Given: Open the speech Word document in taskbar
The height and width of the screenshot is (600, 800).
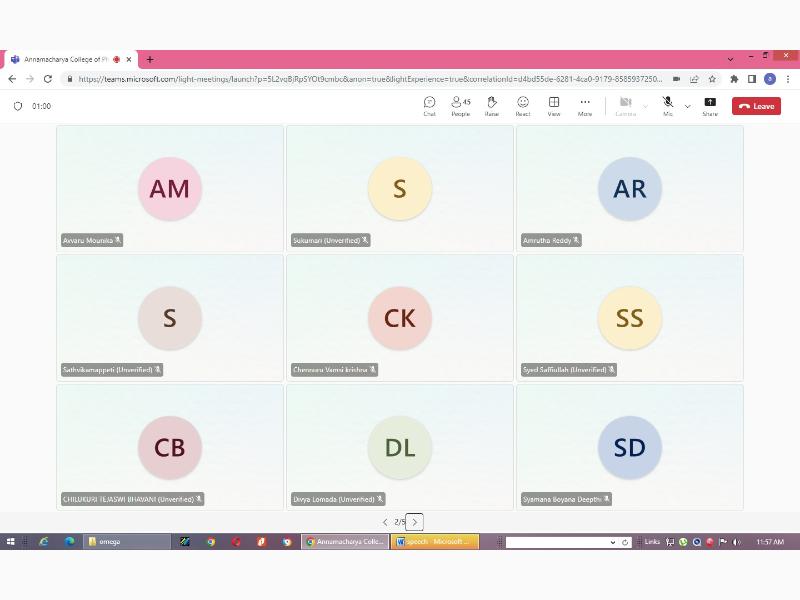Looking at the screenshot, I should click(435, 542).
